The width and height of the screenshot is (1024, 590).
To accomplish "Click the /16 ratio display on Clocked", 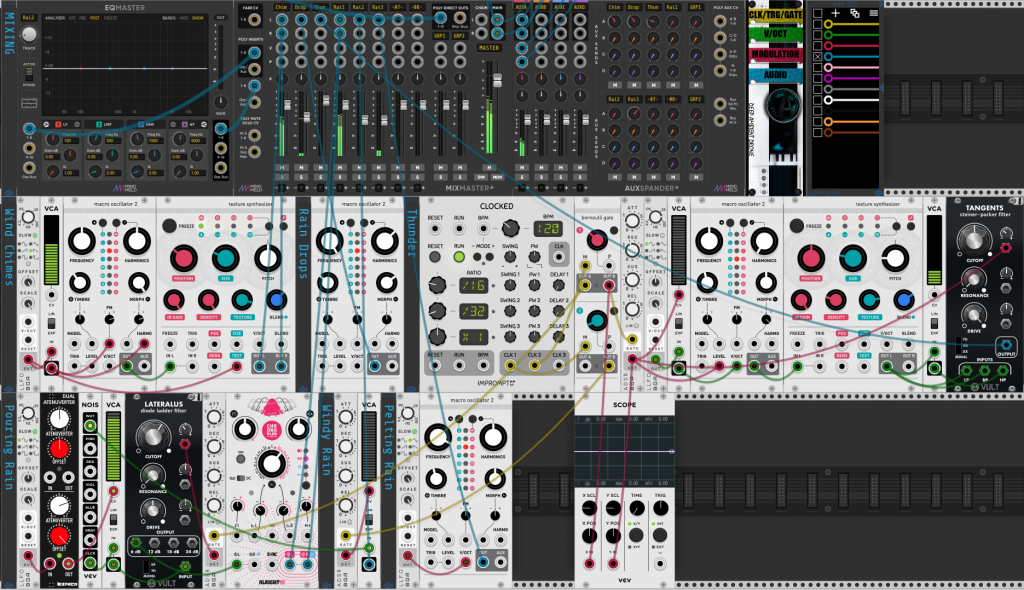I will pyautogui.click(x=472, y=286).
